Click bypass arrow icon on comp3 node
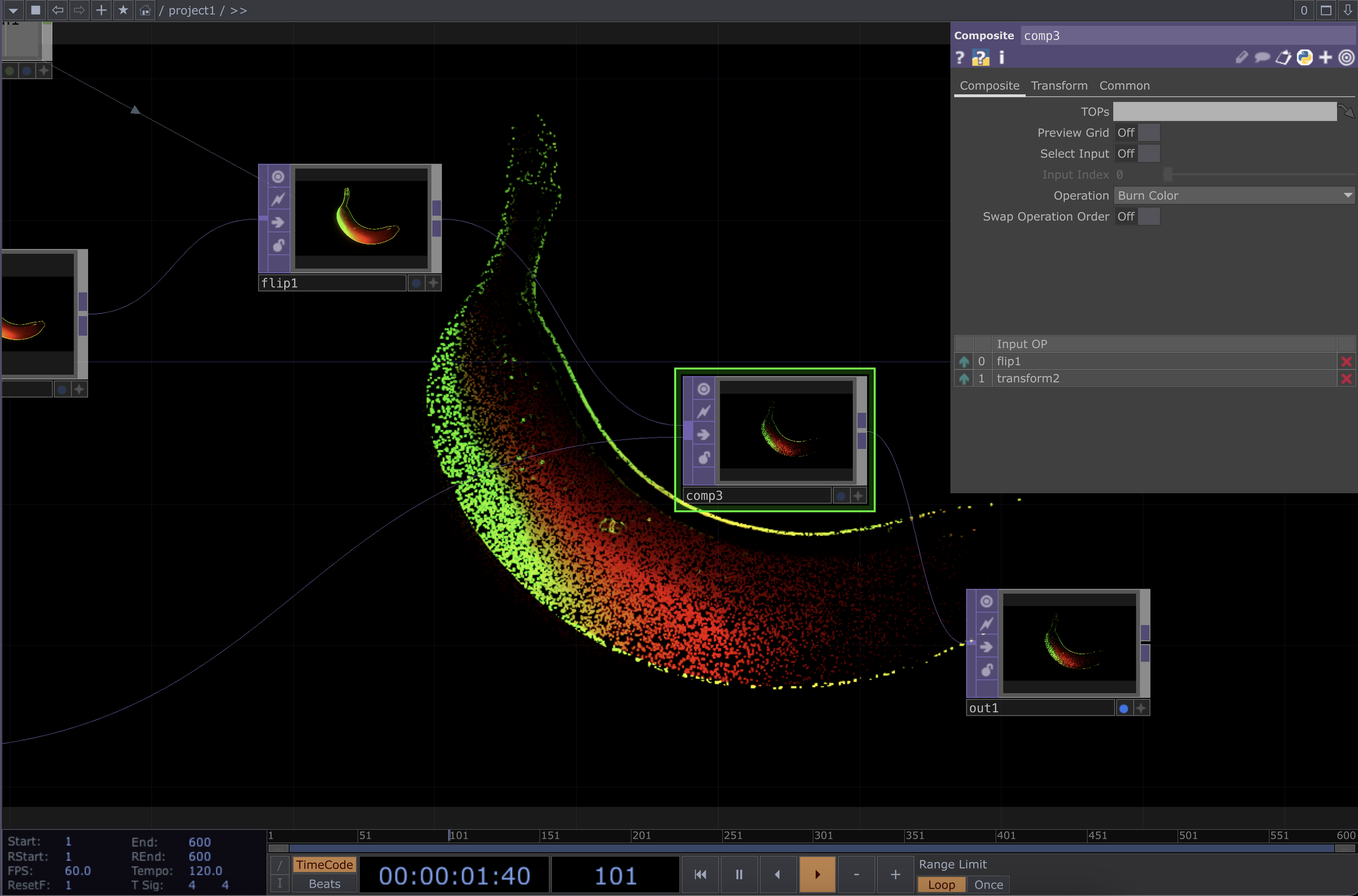Viewport: 1358px width, 896px height. [703, 435]
